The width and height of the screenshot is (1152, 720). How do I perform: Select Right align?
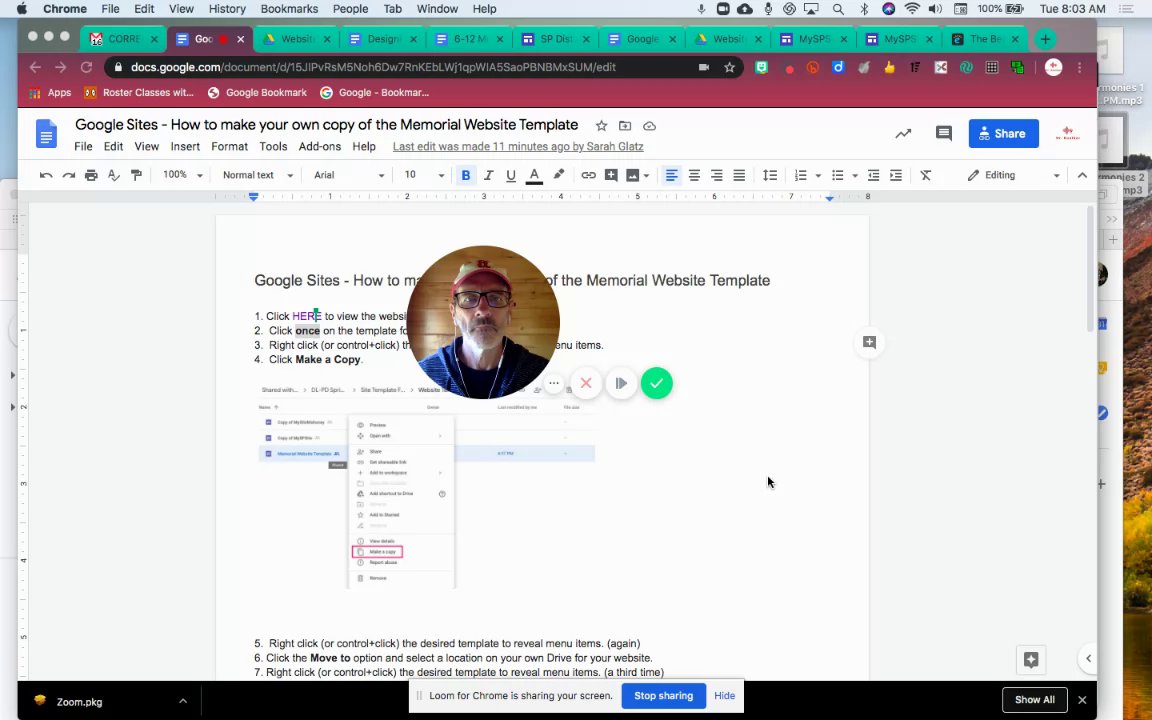coord(716,175)
